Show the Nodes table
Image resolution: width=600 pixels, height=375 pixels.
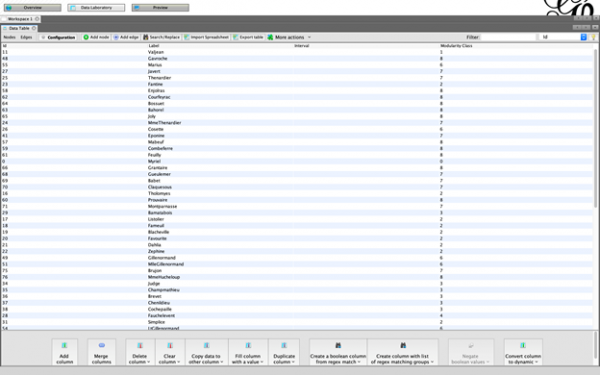9,37
